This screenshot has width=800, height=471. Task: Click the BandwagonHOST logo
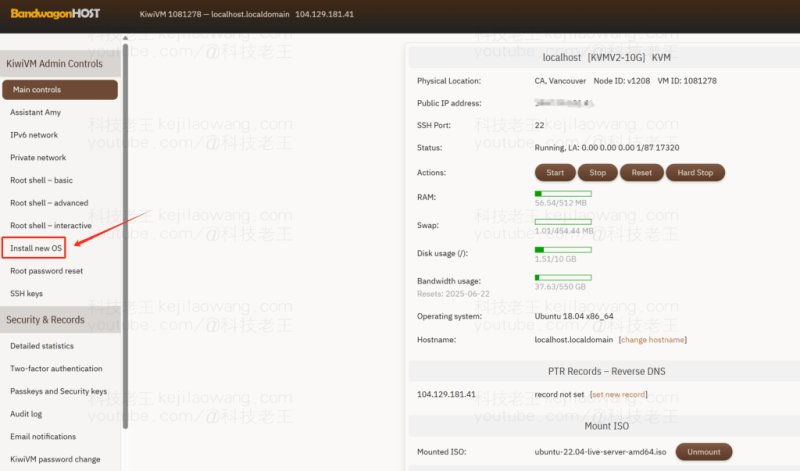[55, 14]
